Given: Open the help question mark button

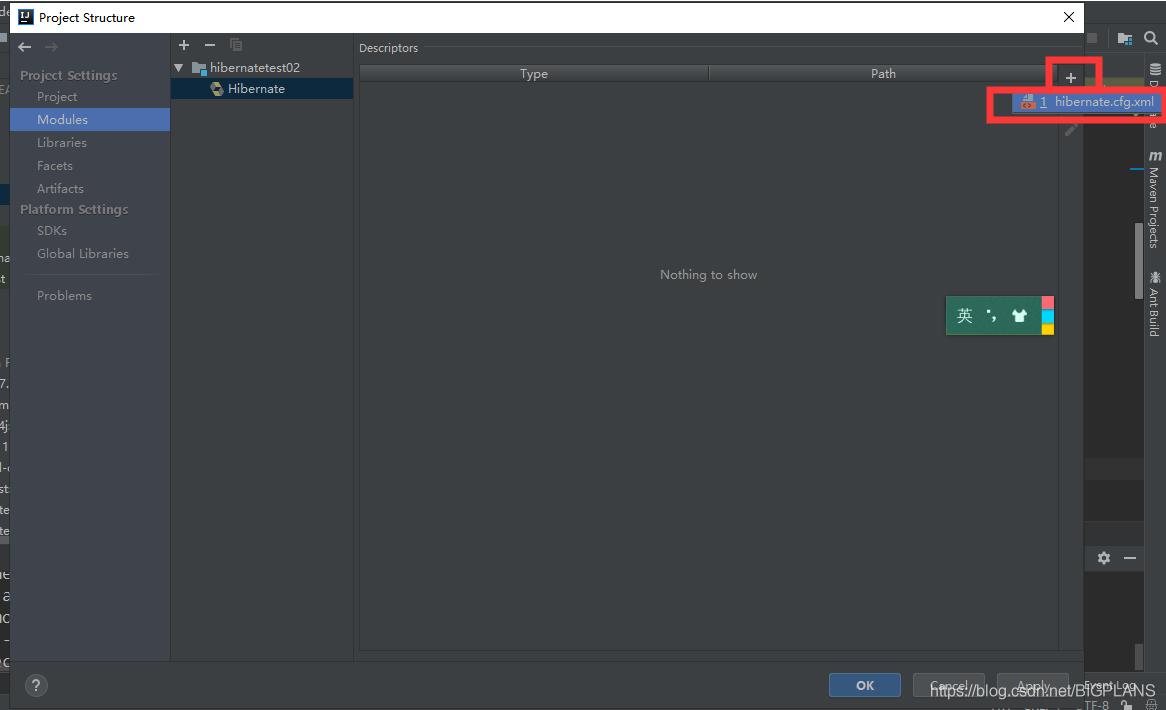Looking at the screenshot, I should [36, 685].
